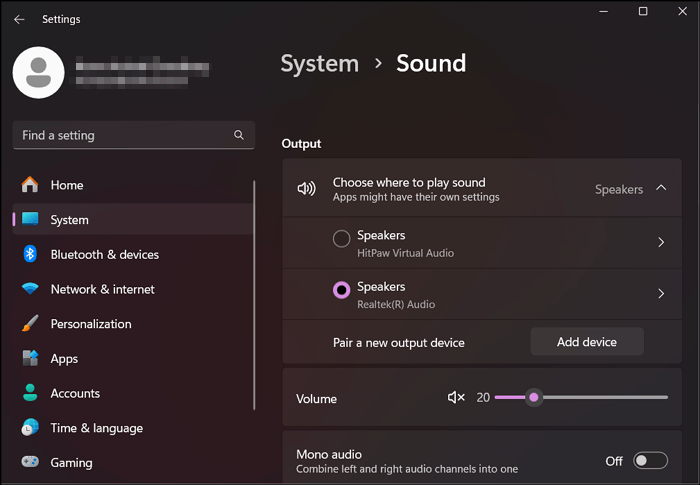Click the search magnifier icon
The width and height of the screenshot is (700, 485).
tap(238, 135)
